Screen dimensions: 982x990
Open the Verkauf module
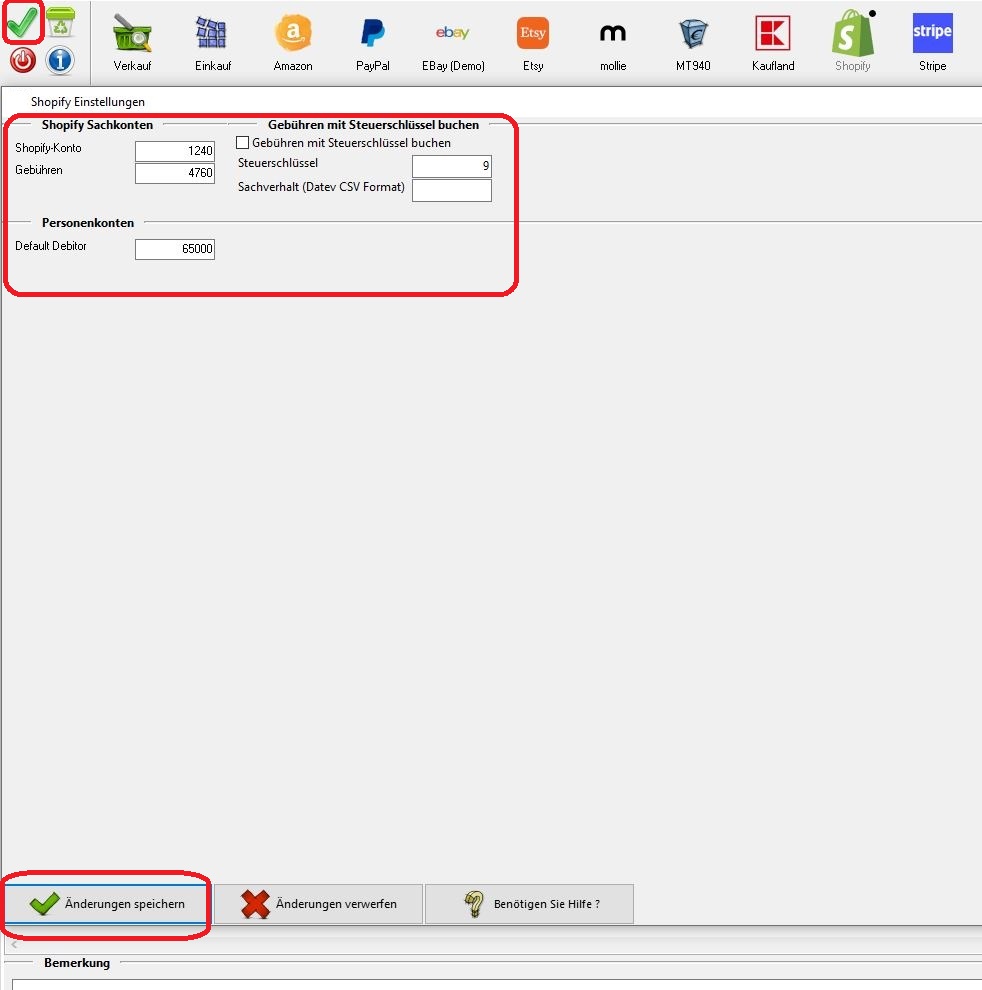click(132, 42)
